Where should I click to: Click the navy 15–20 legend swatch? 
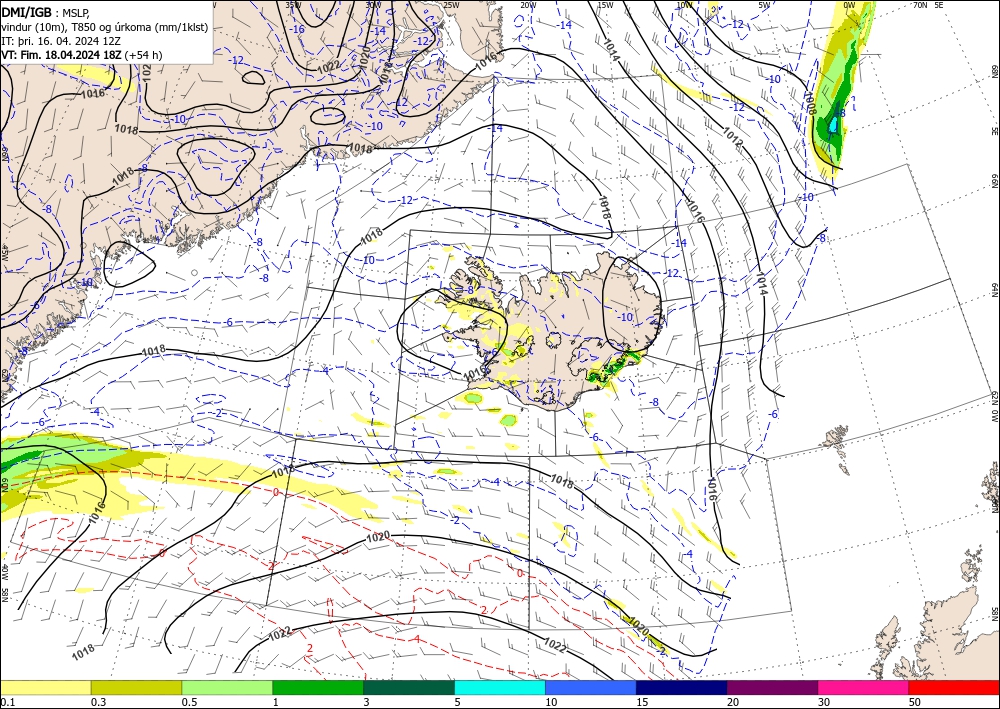[682, 687]
